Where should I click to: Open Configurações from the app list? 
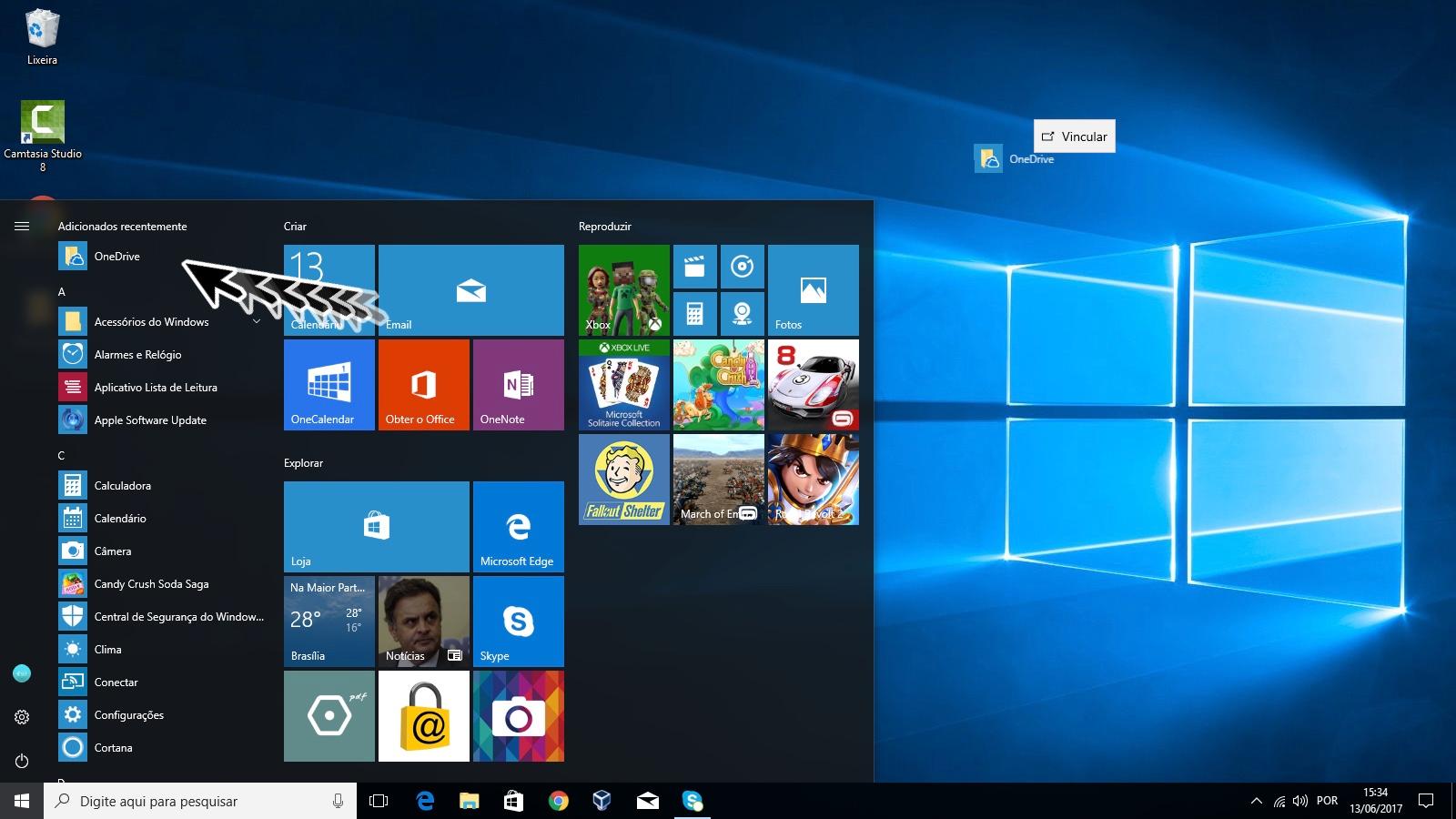[x=162, y=714]
